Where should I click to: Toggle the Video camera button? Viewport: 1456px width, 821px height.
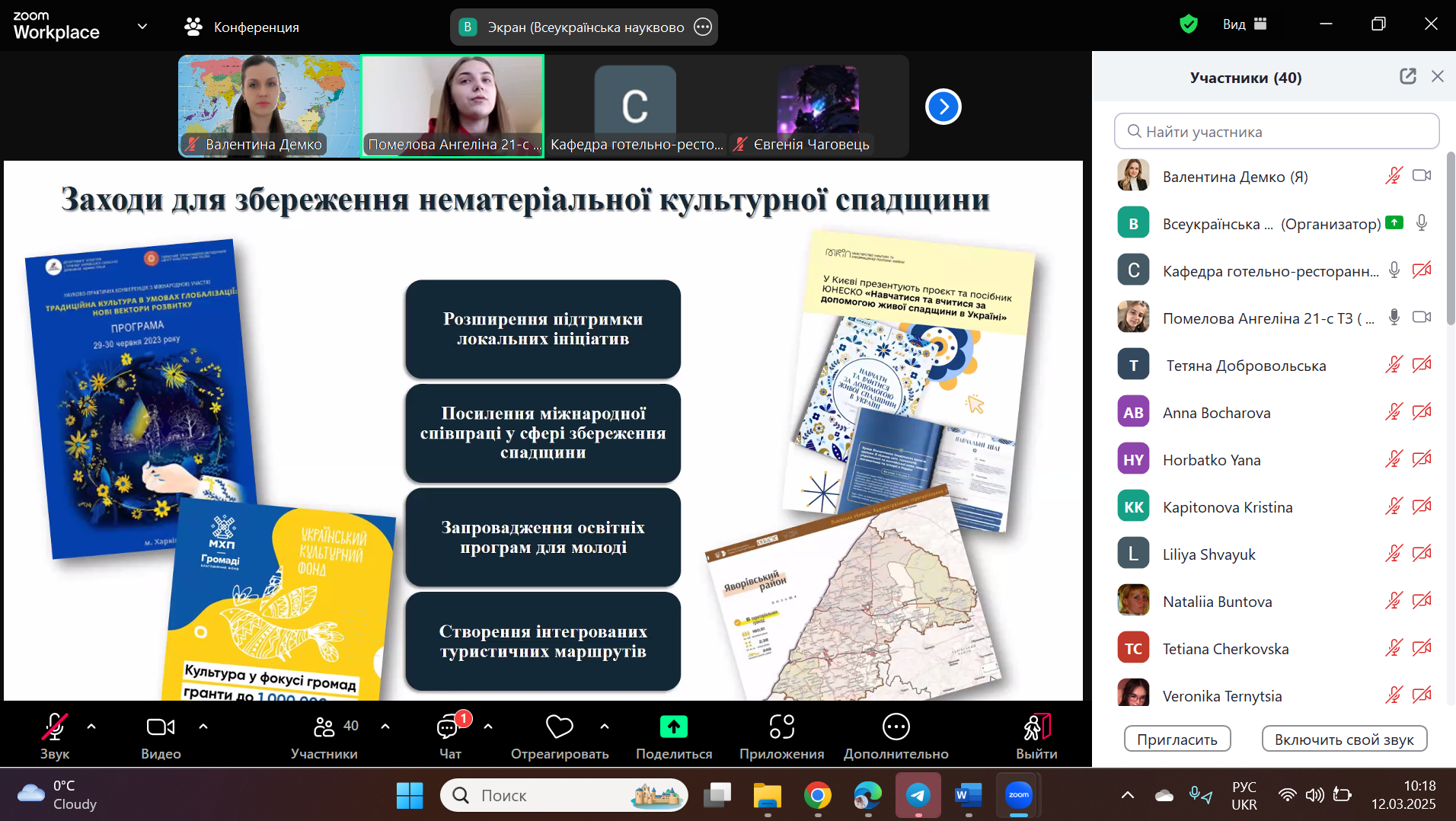coord(160,727)
